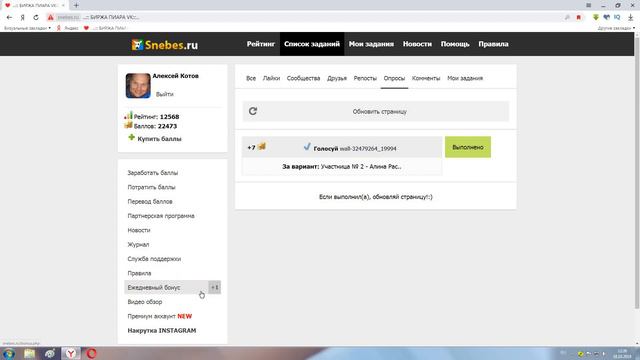This screenshot has height=360, width=640.
Task: Reload page with browser refresh icon
Action: 36,17
